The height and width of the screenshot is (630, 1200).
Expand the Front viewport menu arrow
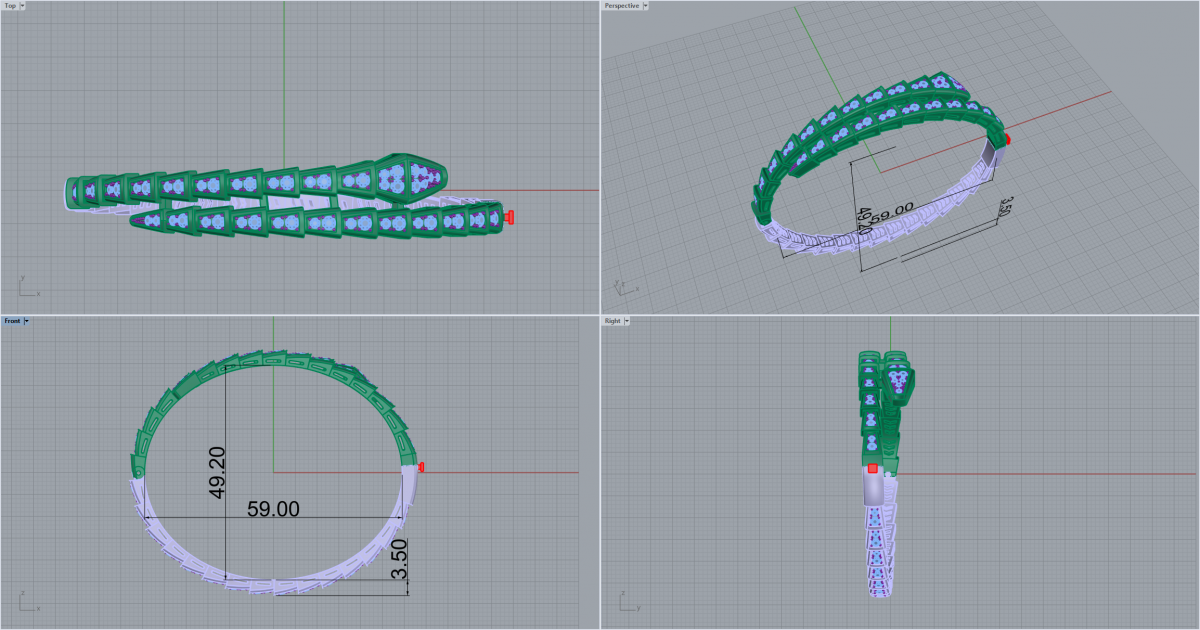[27, 321]
